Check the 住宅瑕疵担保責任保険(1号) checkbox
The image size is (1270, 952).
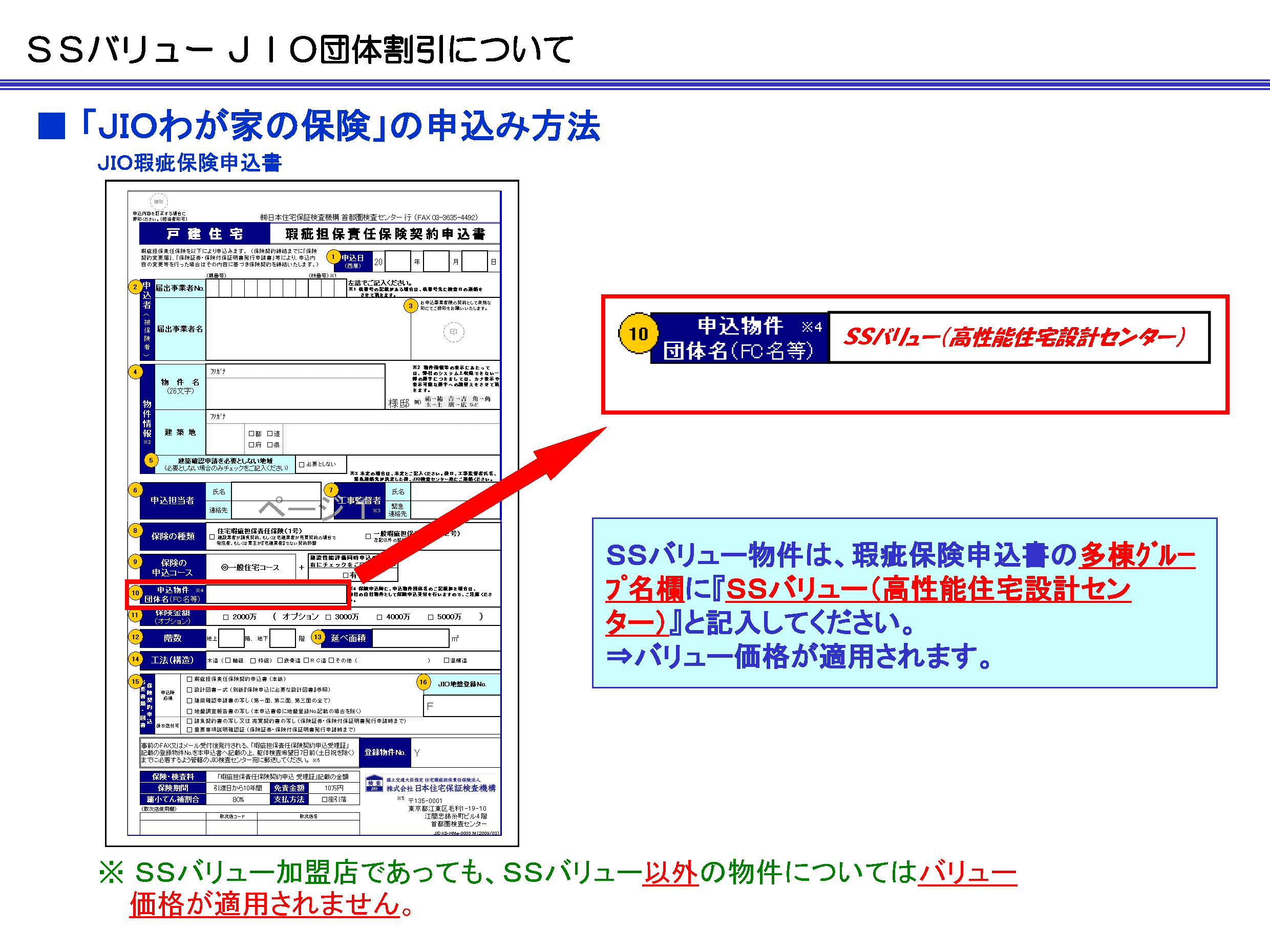(212, 537)
